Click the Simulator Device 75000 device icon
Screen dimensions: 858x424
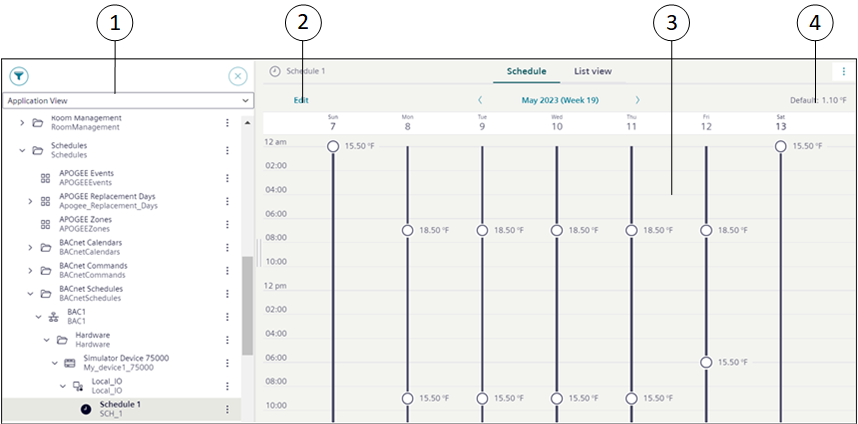70,362
